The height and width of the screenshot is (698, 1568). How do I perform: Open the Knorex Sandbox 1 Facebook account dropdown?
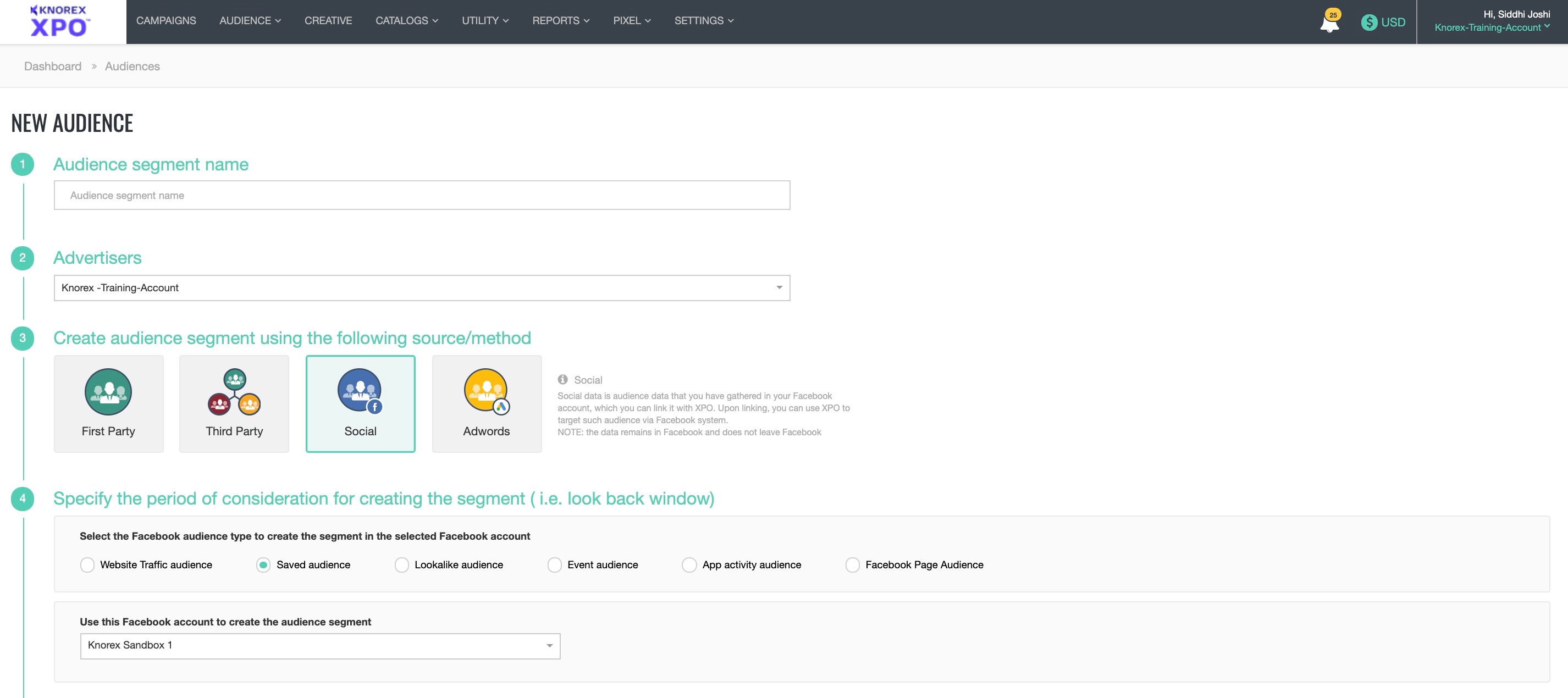point(320,646)
